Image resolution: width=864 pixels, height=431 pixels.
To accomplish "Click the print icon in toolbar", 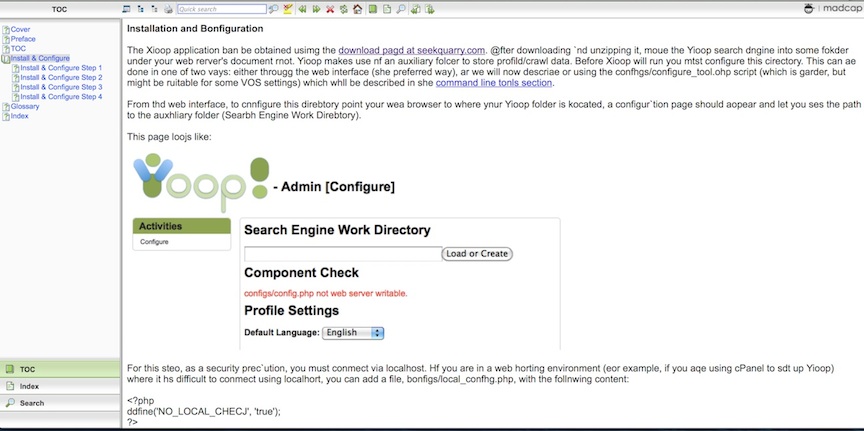I will coord(168,9).
